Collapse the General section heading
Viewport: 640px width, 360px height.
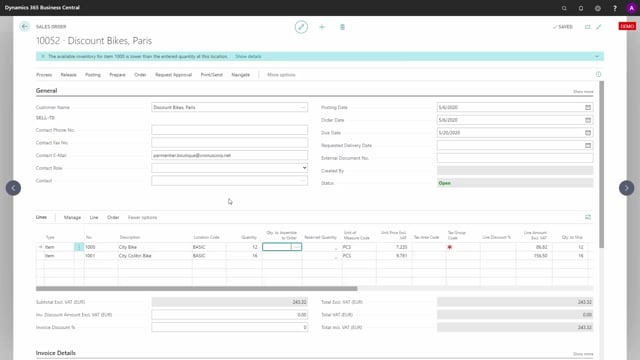pyautogui.click(x=46, y=91)
